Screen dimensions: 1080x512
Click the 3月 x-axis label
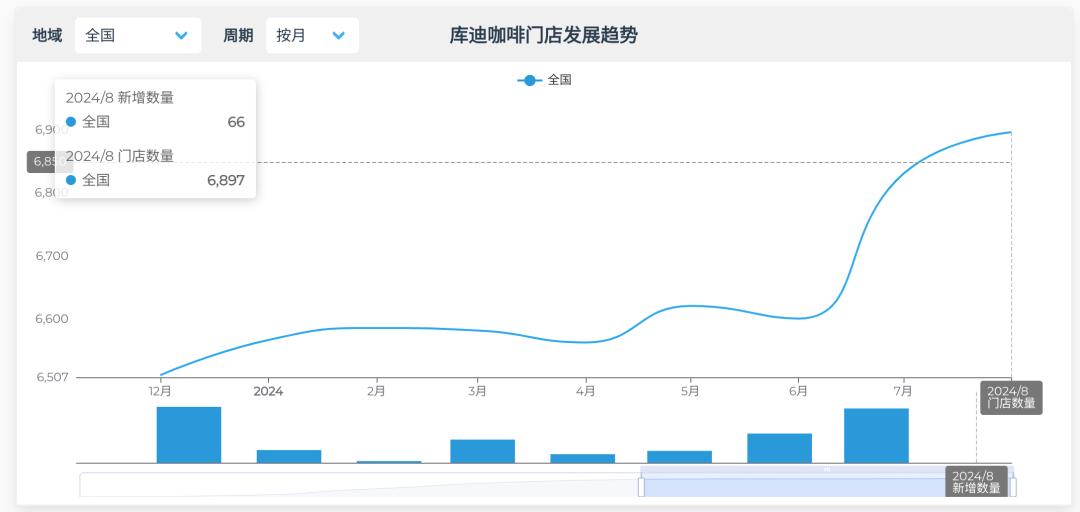[x=477, y=391]
